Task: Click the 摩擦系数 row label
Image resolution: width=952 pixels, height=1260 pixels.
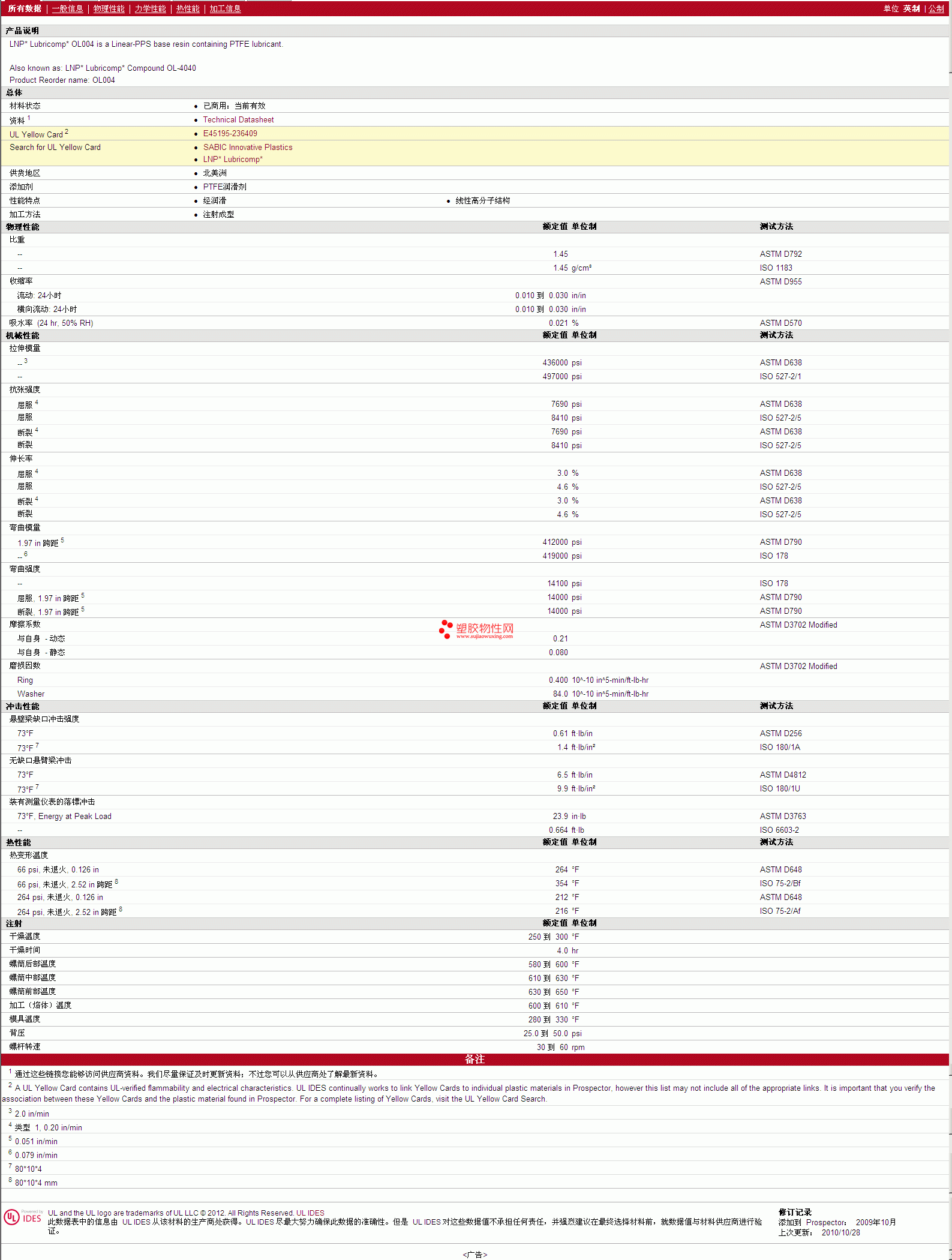Action: coord(25,624)
